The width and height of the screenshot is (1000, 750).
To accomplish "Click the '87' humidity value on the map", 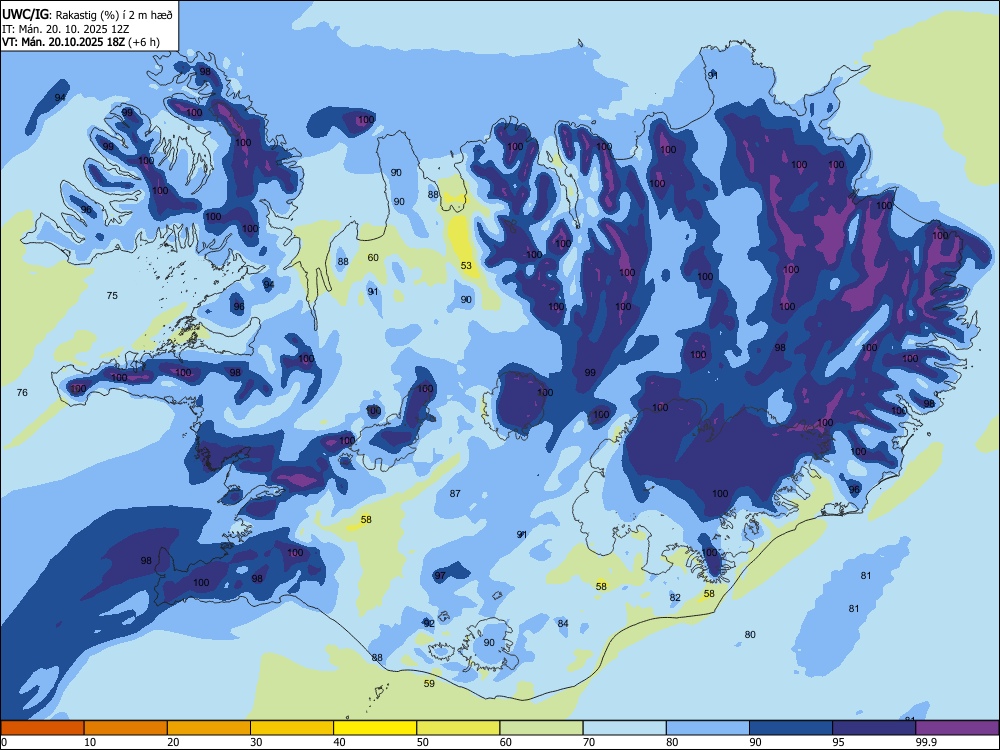I will click(x=455, y=493).
